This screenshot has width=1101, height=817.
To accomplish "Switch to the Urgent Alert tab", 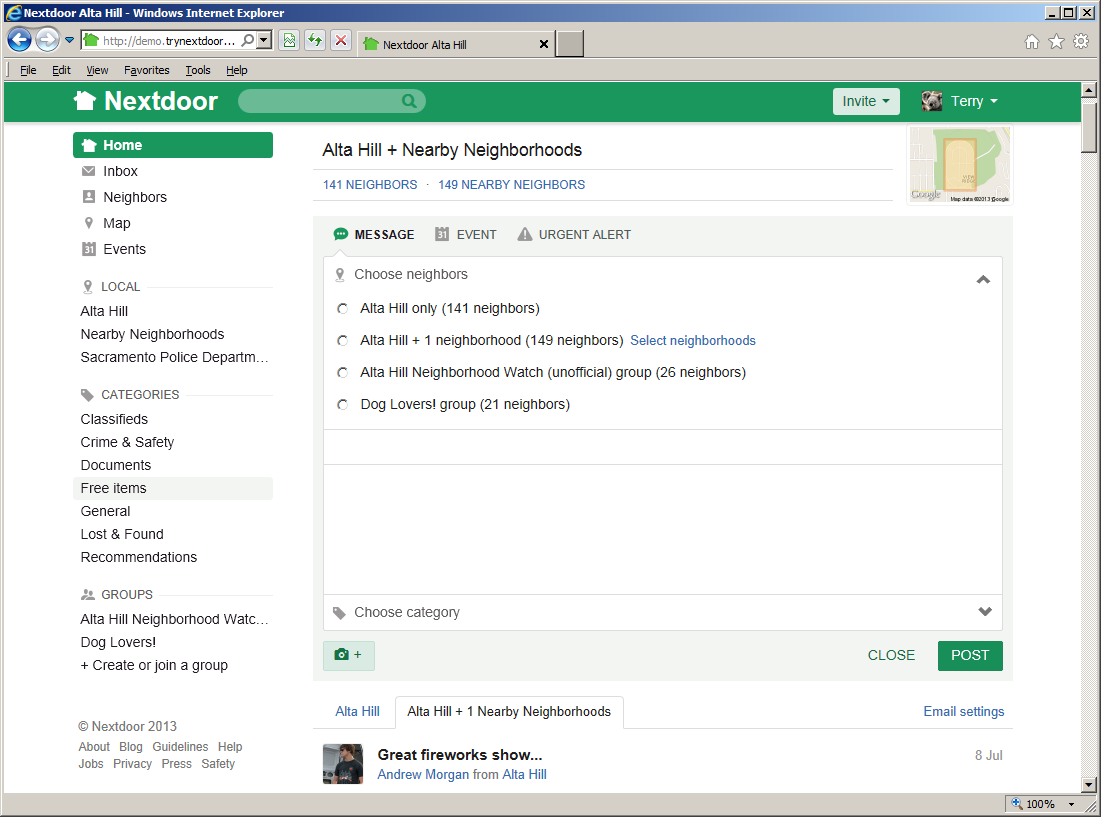I will (x=574, y=235).
